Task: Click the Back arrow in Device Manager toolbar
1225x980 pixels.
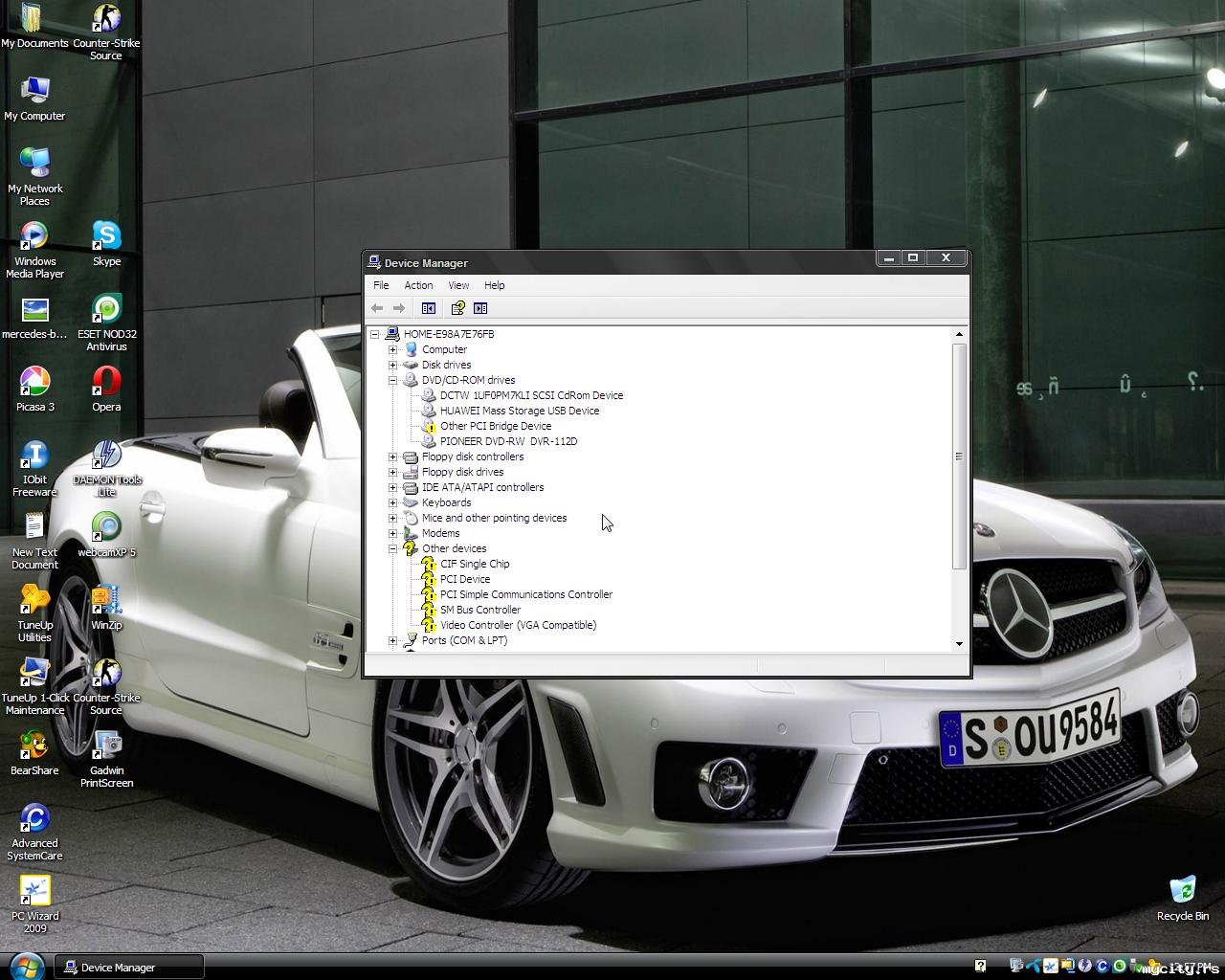Action: click(x=377, y=308)
